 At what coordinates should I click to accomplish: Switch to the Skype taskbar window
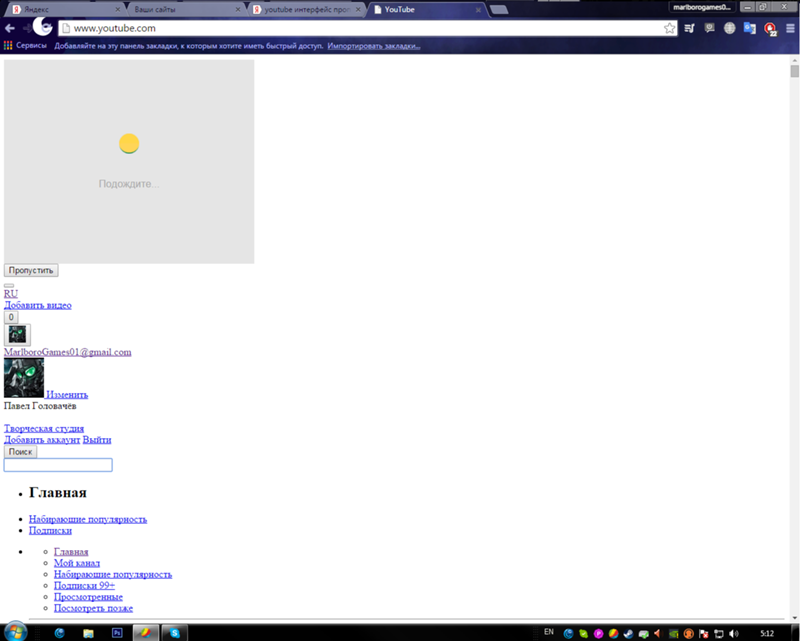[x=174, y=633]
